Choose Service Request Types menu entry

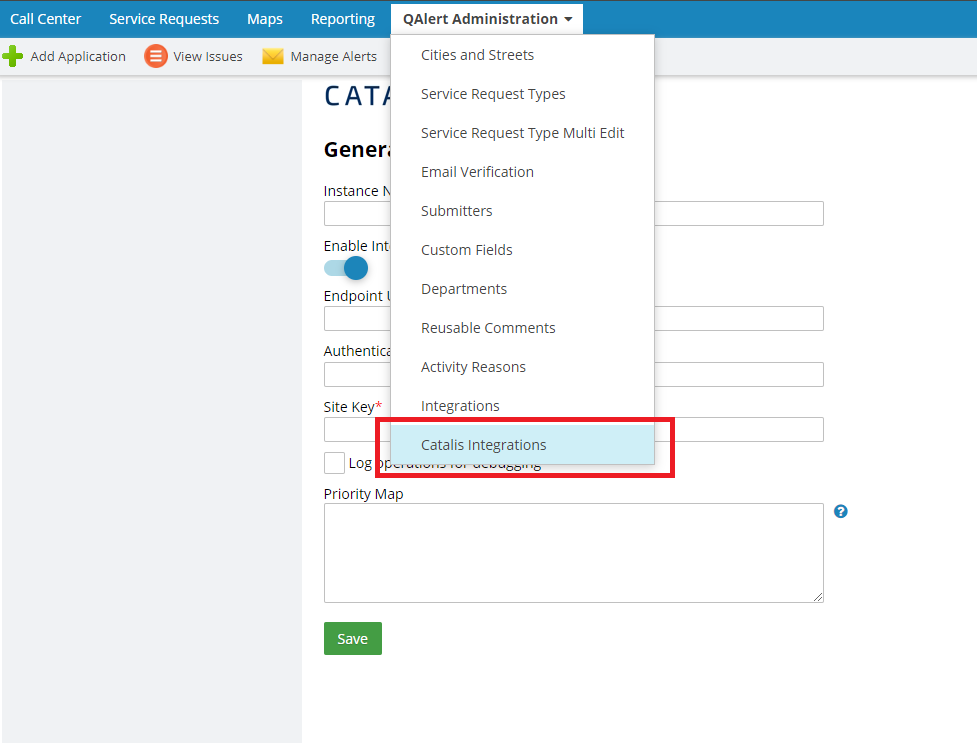pos(493,94)
